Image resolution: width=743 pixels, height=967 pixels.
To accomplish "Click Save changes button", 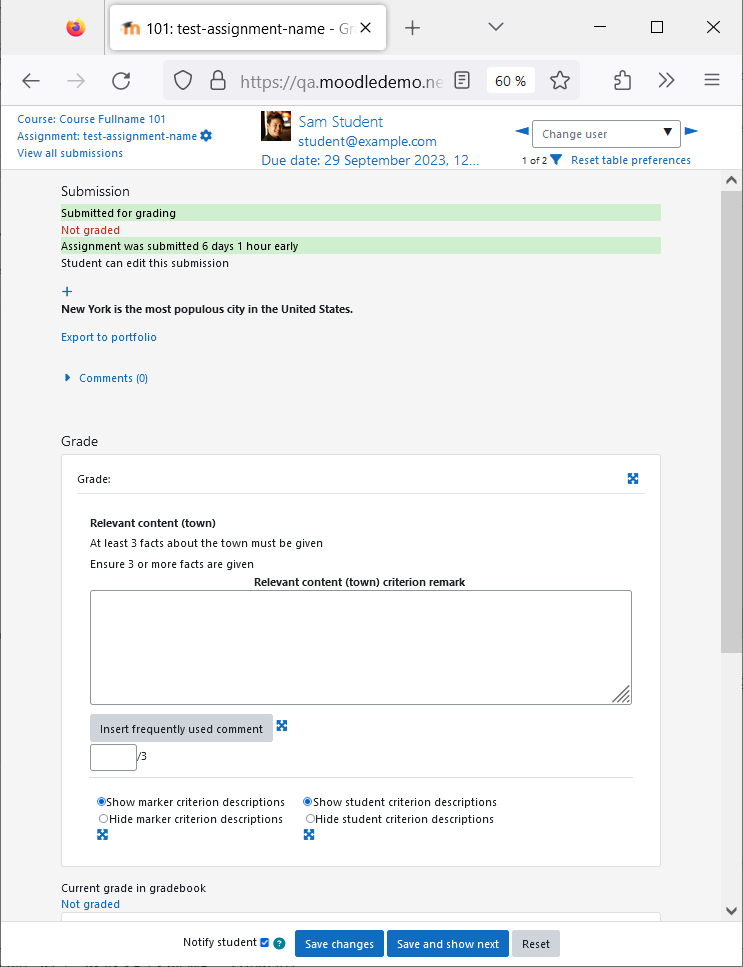I will pyautogui.click(x=339, y=944).
